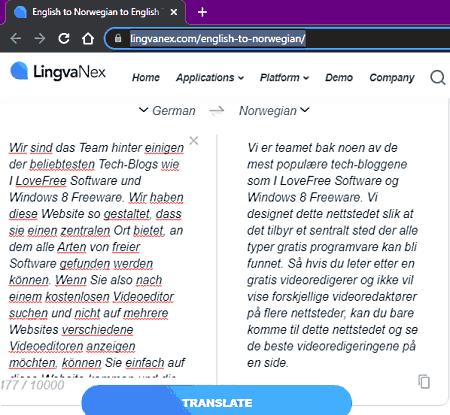Click the LingvaNex logo
The width and height of the screenshot is (450, 415).
(x=58, y=71)
